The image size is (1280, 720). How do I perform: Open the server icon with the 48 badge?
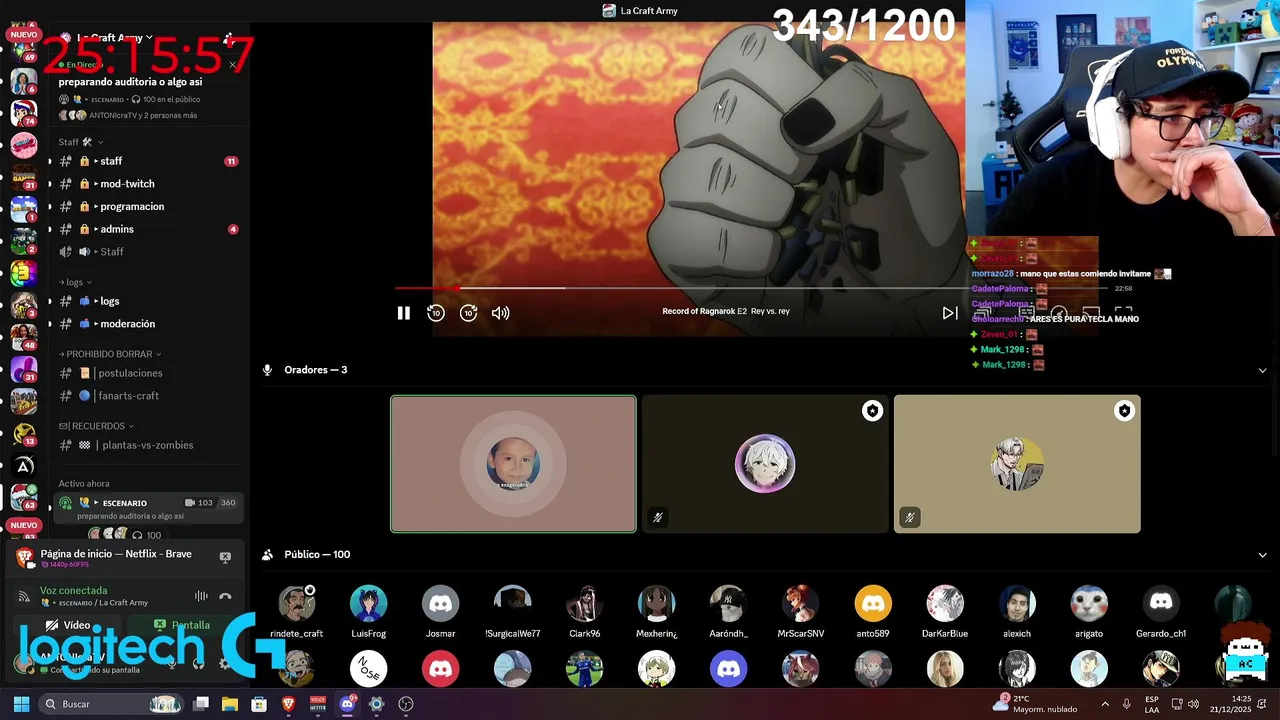pyautogui.click(x=24, y=336)
